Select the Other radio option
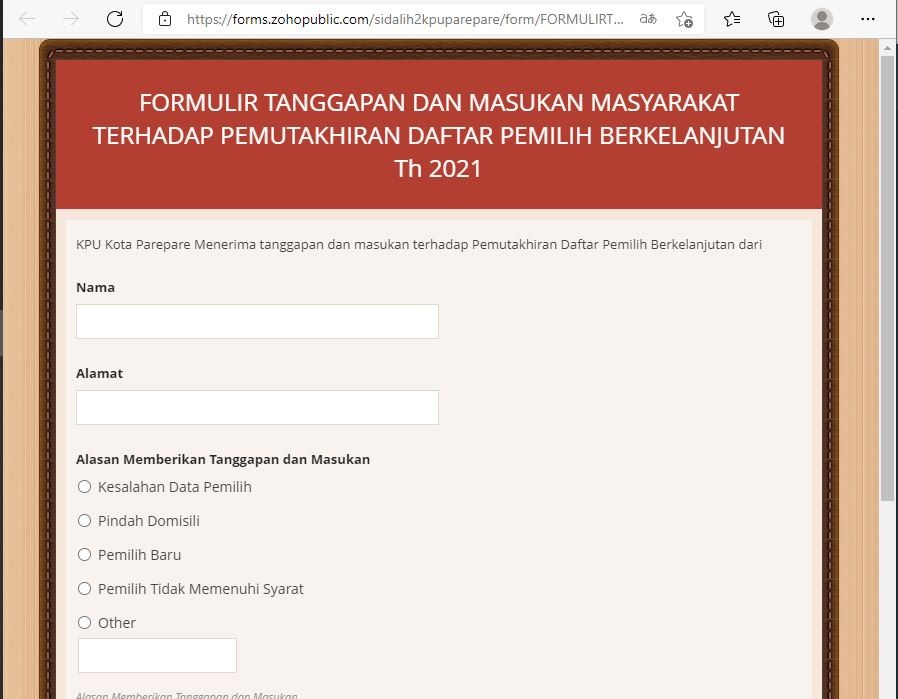898x699 pixels. pyautogui.click(x=85, y=623)
